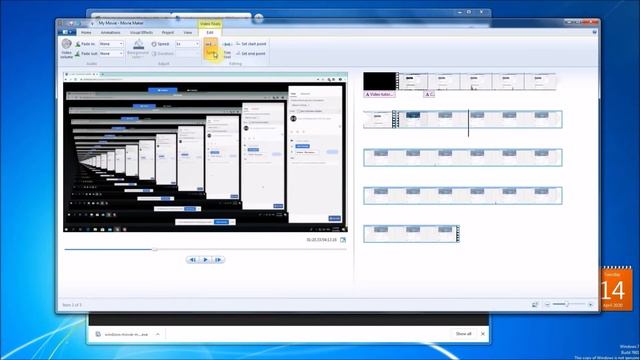Click the zoom in plus button

click(590, 304)
